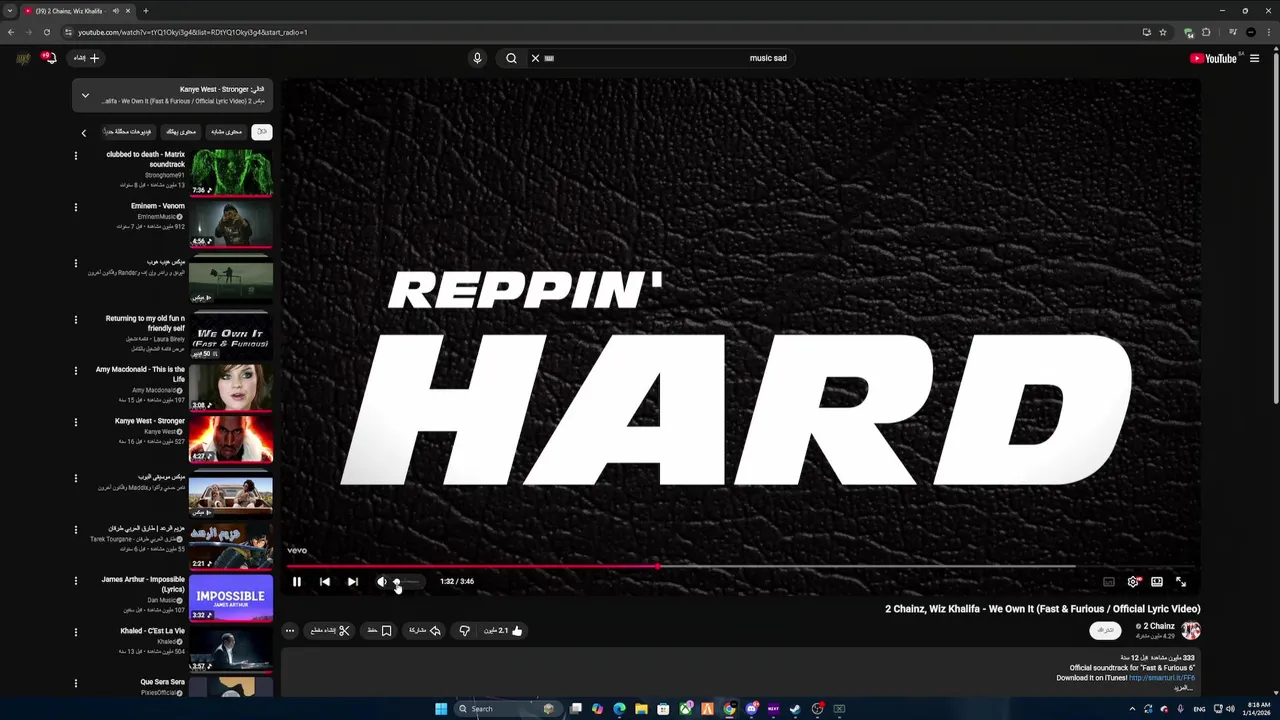Reload the page in Chrome
This screenshot has width=1280, height=720.
point(46,32)
